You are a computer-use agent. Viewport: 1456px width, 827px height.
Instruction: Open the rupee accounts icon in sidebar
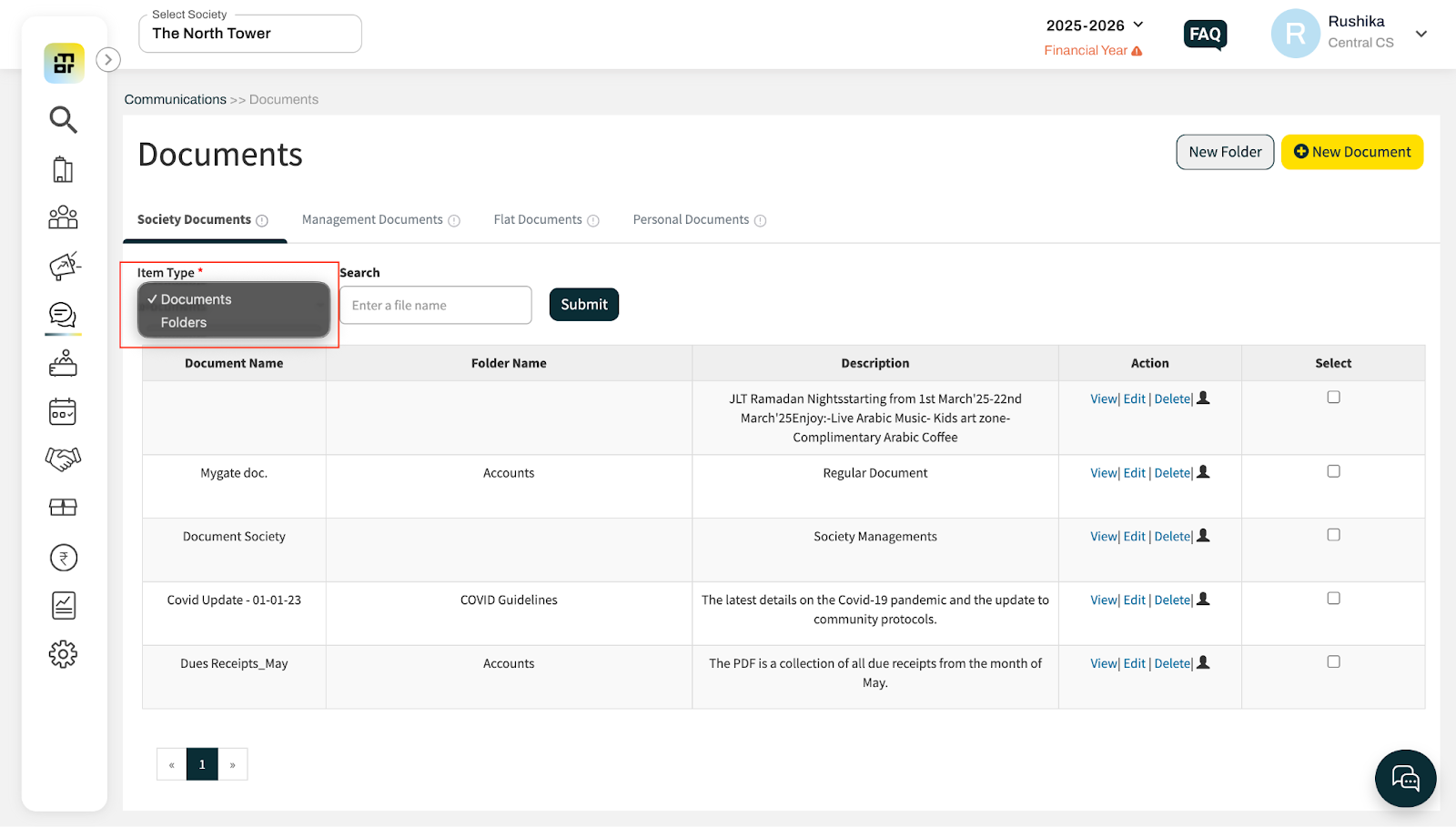click(64, 558)
